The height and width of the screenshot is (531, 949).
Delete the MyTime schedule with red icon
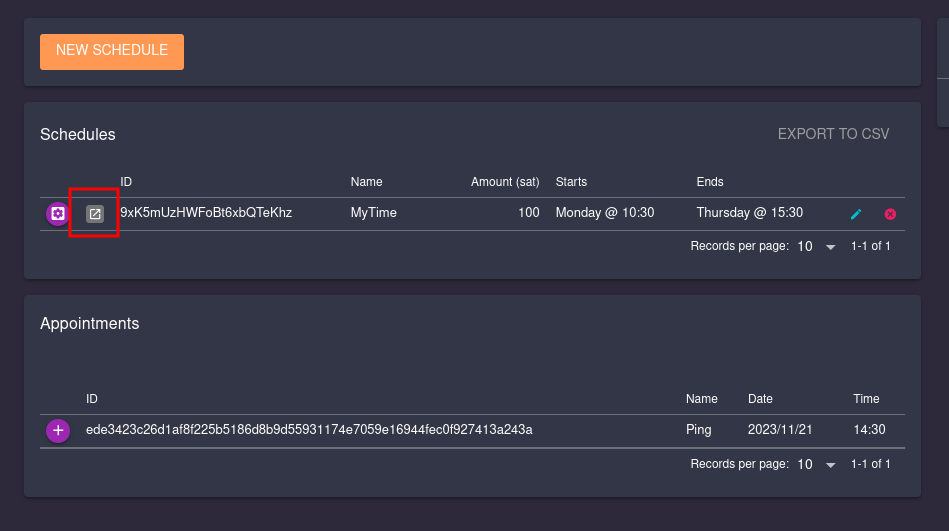click(890, 214)
